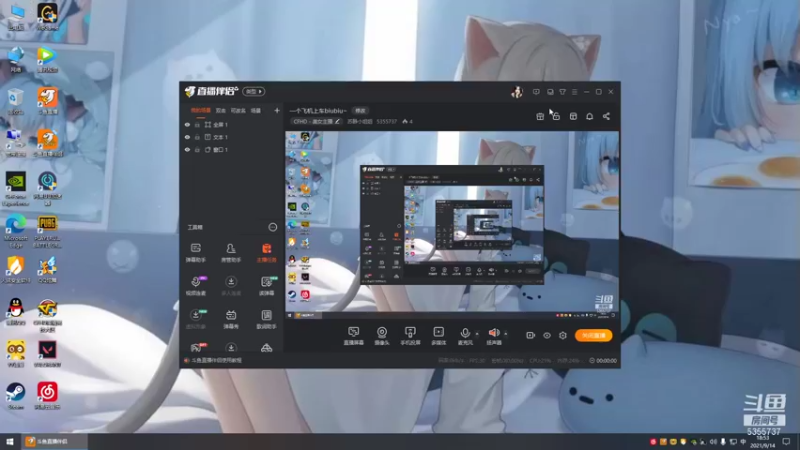Viewport: 800px width, 450px height.
Task: Open the 弹幕秀 TV-shaped tool
Action: (231, 319)
